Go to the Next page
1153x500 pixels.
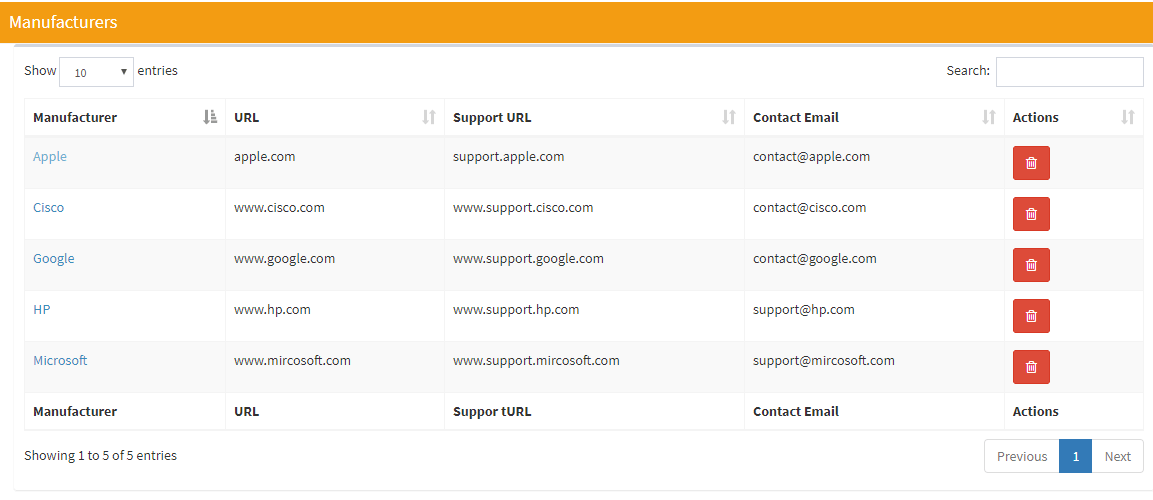click(x=1117, y=456)
